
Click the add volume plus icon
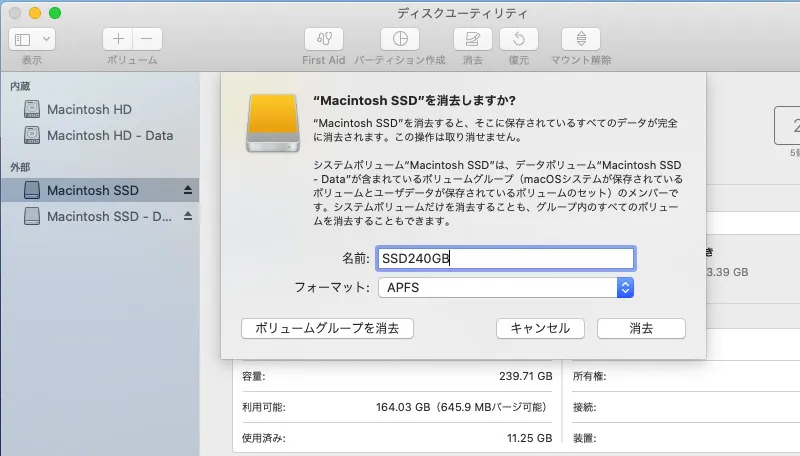(x=118, y=39)
